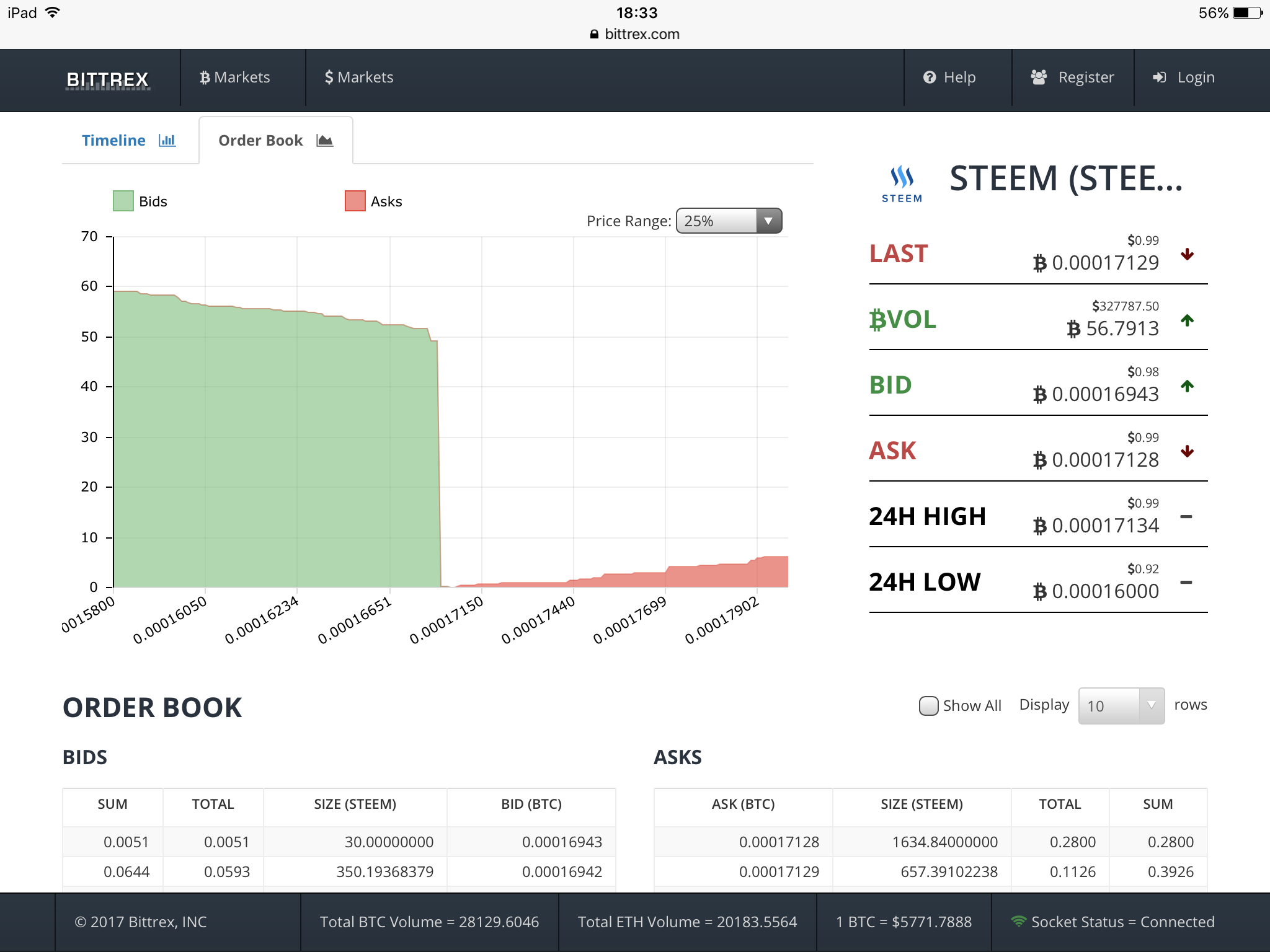Select ask size 657.39102238

949,871
